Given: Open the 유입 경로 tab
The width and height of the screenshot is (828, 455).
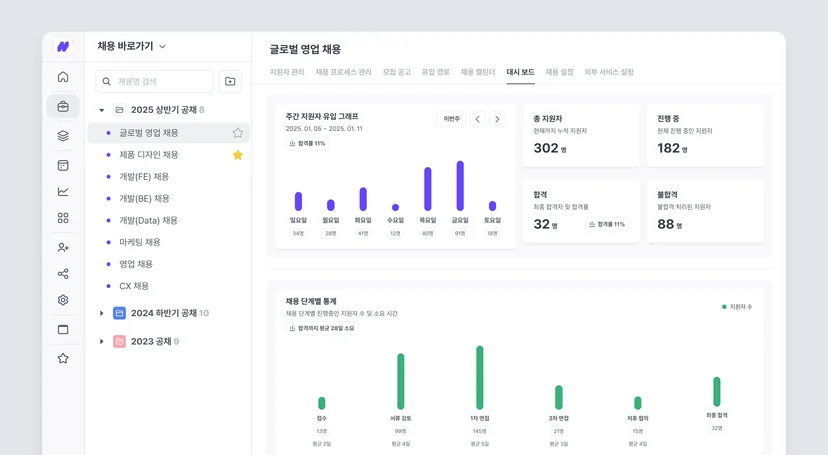Looking at the screenshot, I should click(436, 72).
